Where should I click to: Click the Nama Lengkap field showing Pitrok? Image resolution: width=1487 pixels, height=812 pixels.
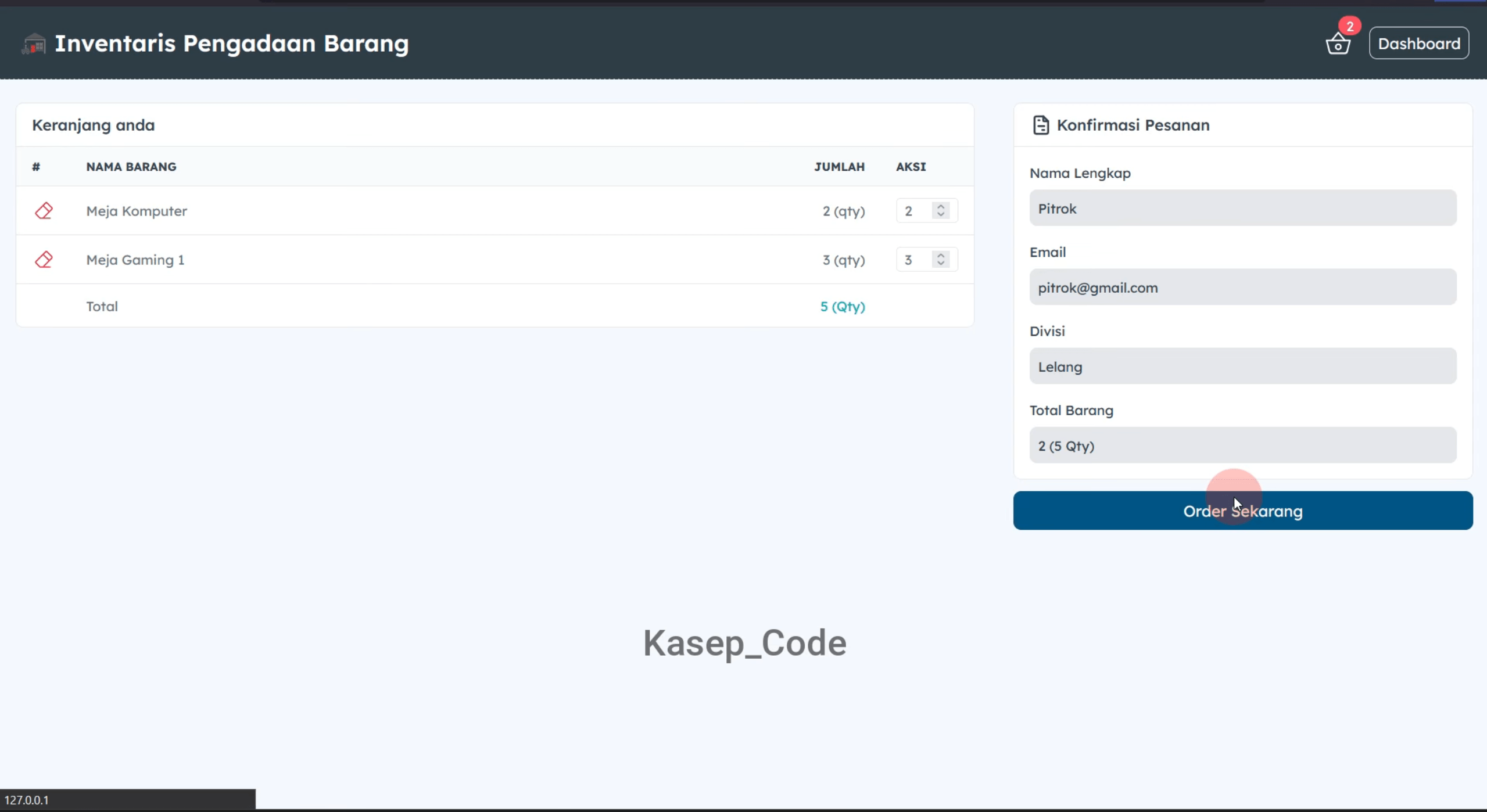pyautogui.click(x=1242, y=208)
